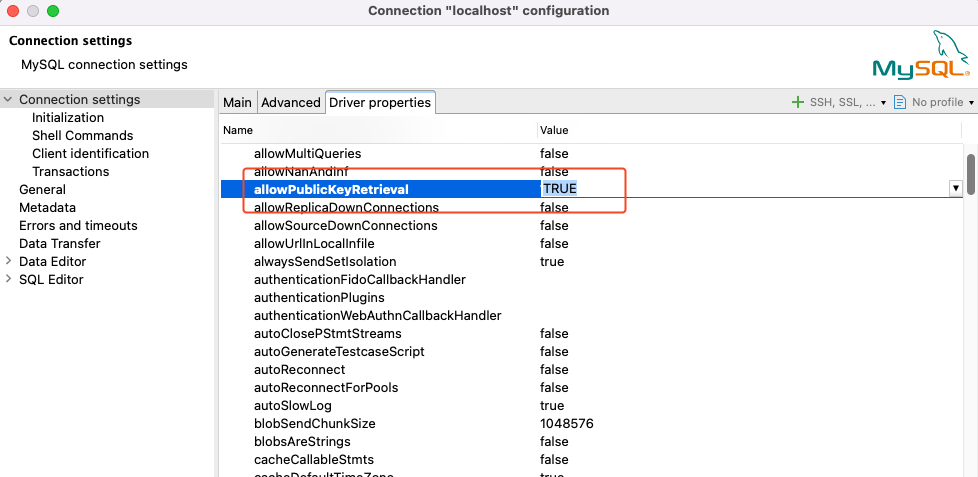
Task: Switch to the Advanced tab
Action: [x=290, y=102]
